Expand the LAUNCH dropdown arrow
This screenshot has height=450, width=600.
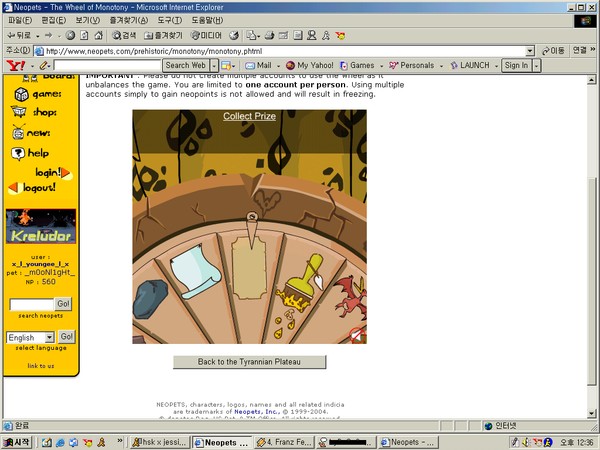coord(496,66)
